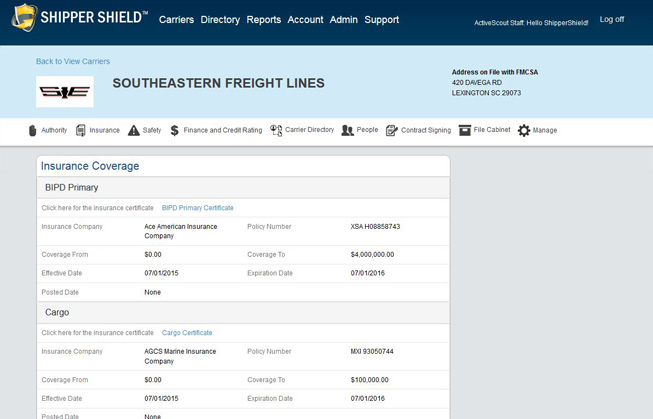The image size is (653, 419).
Task: Click the dollar sign Finance icon
Action: pos(175,131)
